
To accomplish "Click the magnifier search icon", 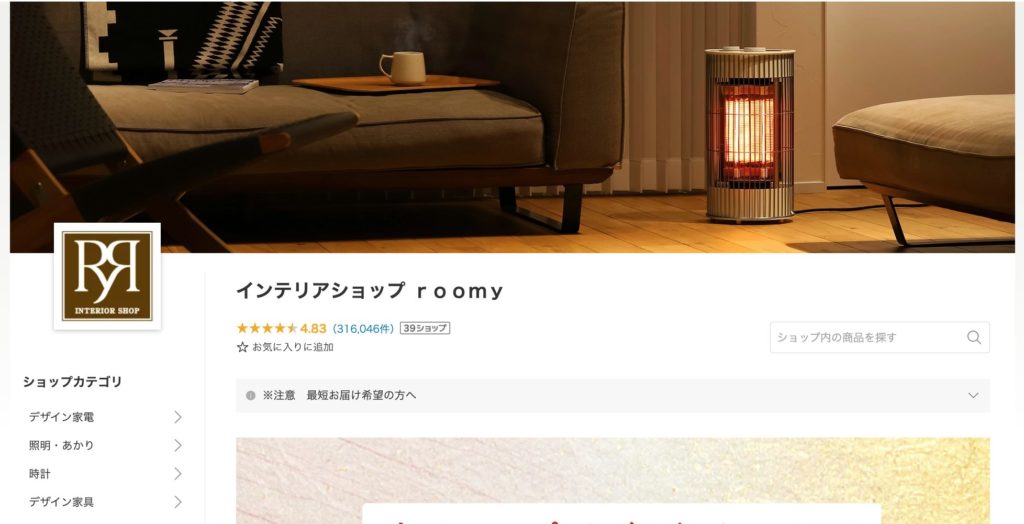I will tap(974, 337).
